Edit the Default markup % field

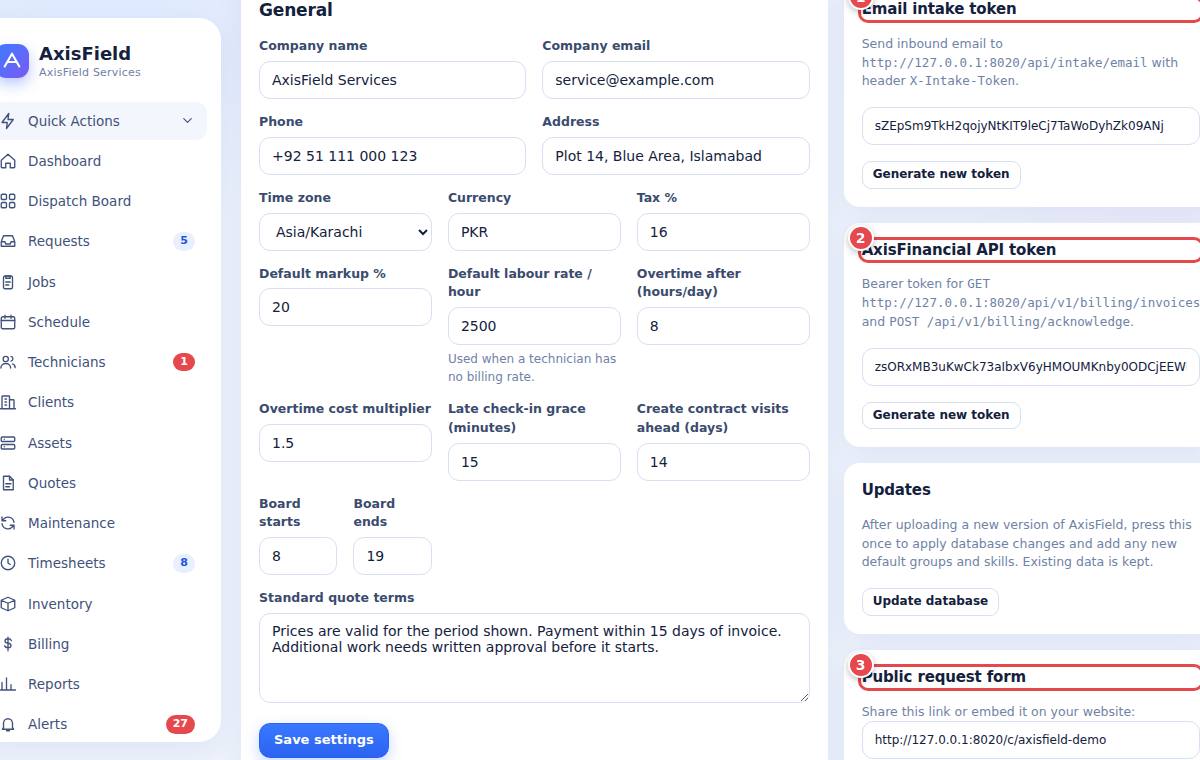click(345, 307)
